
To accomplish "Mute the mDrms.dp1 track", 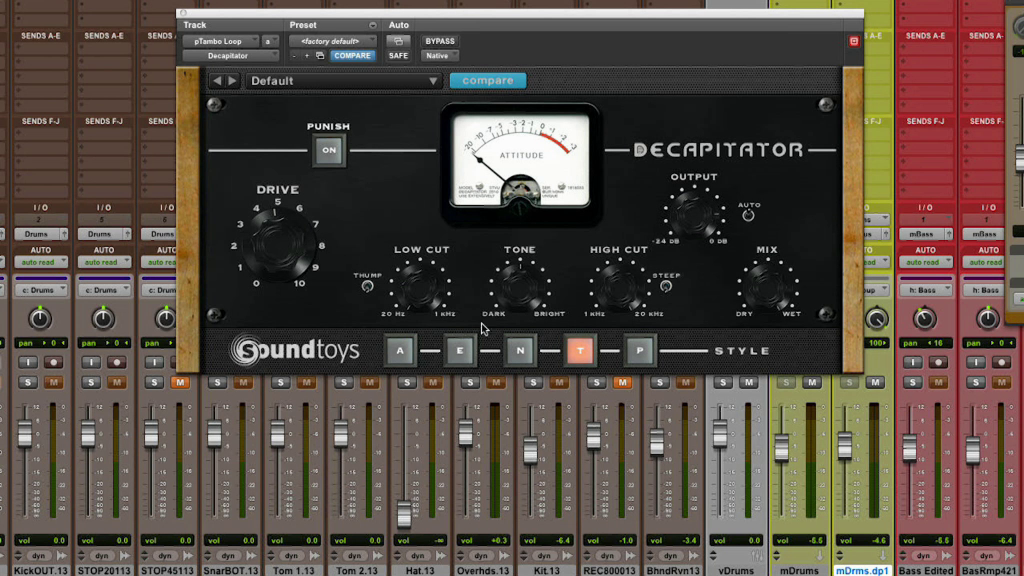I will pyautogui.click(x=874, y=383).
